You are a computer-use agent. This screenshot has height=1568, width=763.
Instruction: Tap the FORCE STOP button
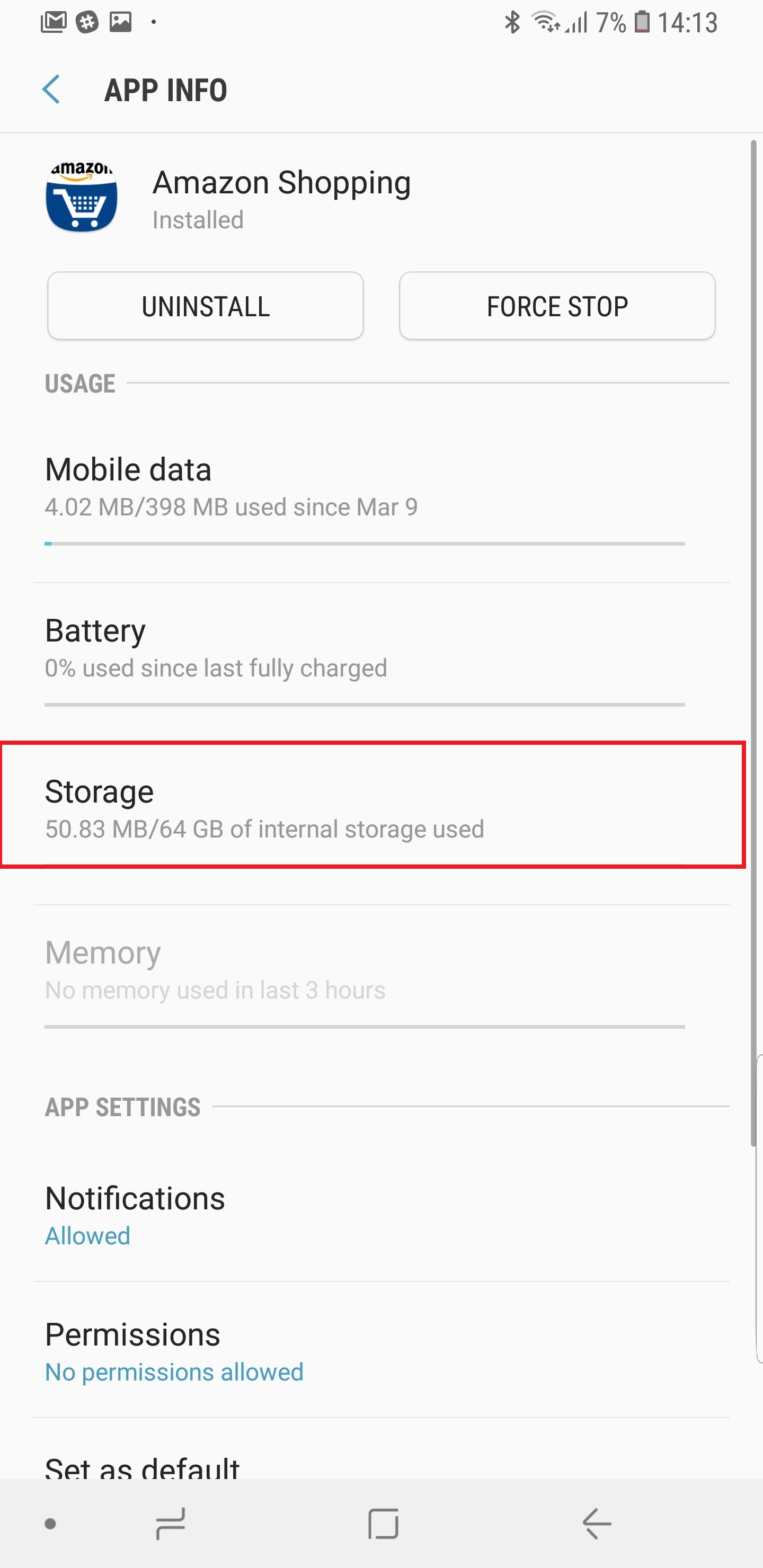(557, 306)
